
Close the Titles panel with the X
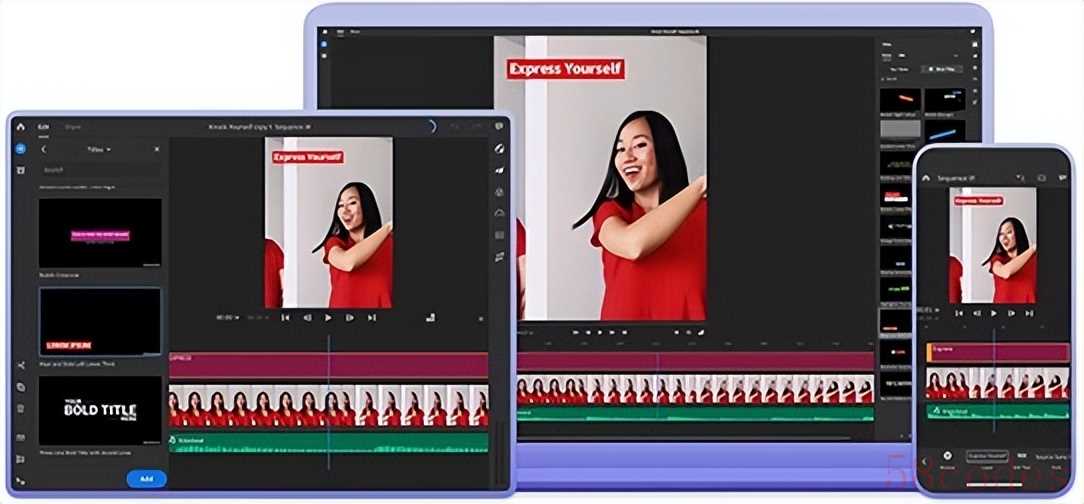(156, 149)
